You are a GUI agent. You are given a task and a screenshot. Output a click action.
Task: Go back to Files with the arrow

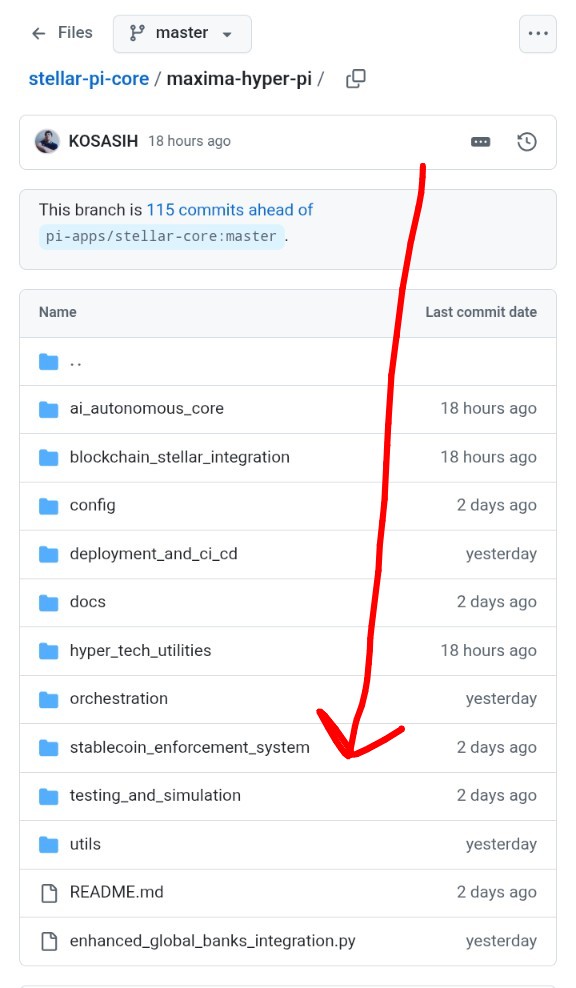tap(39, 33)
